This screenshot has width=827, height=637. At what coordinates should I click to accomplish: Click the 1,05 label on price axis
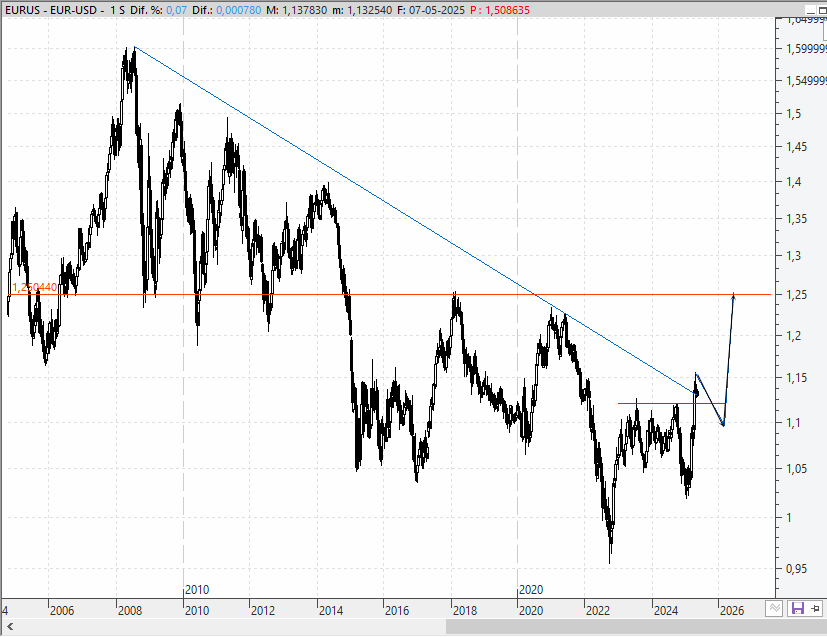coord(796,469)
